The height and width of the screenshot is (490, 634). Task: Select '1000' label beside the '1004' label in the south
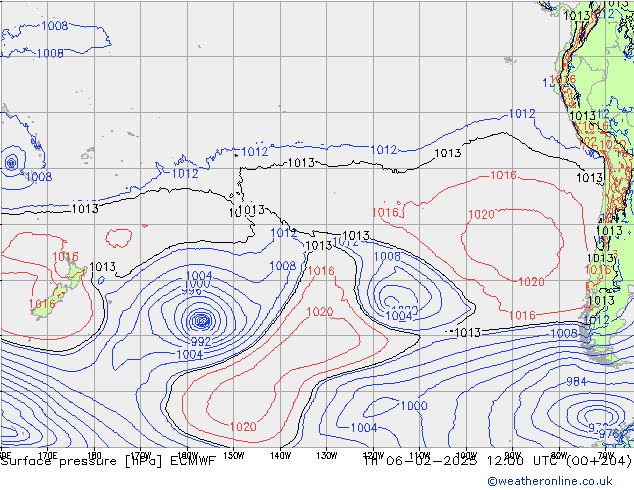414,406
